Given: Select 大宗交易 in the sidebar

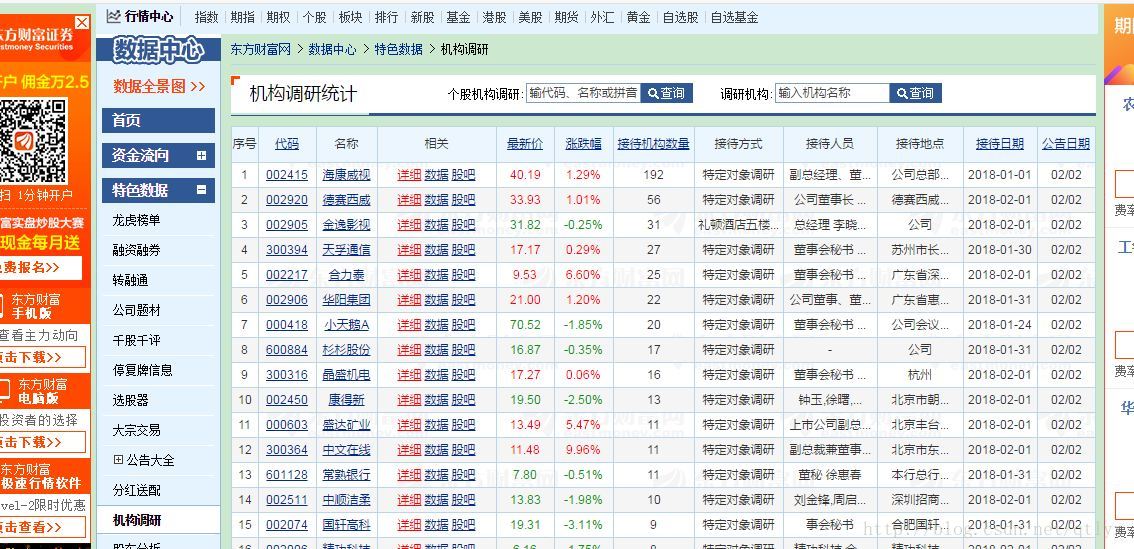Looking at the screenshot, I should pos(137,430).
